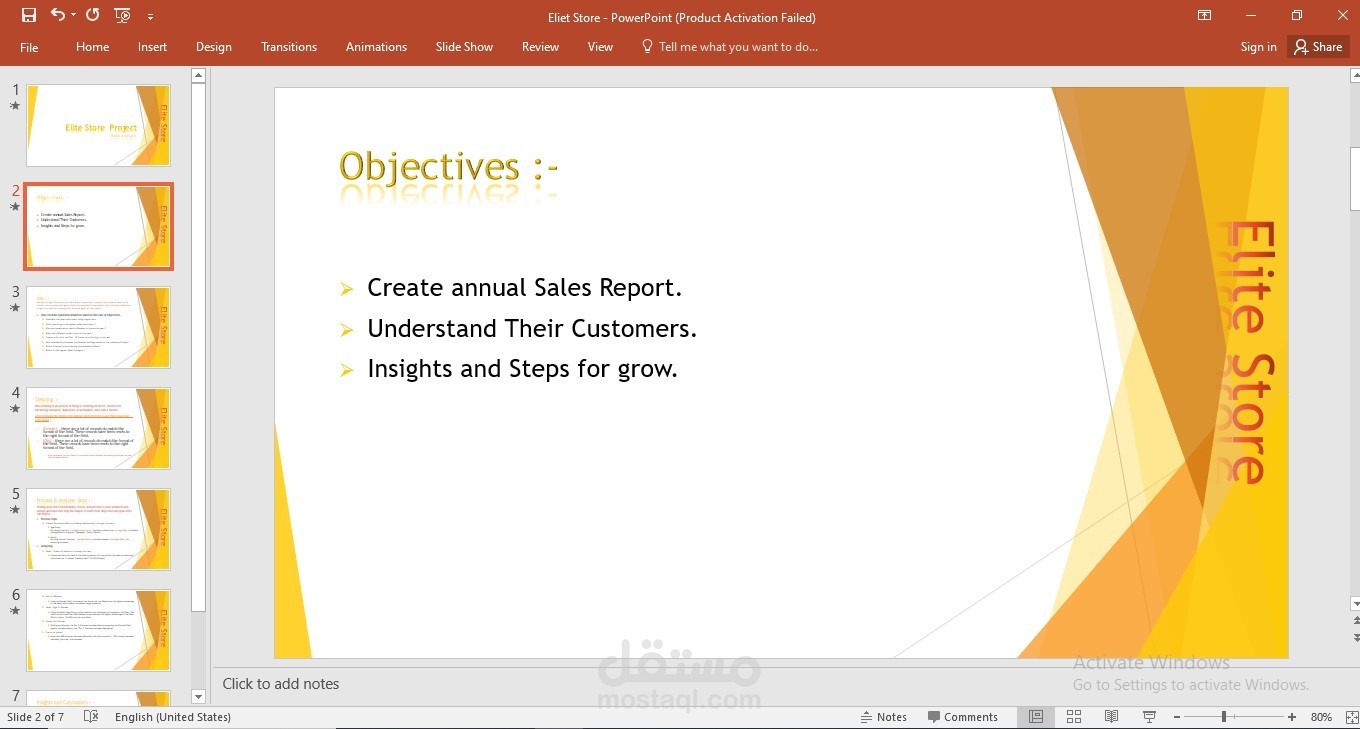The image size is (1360, 729).
Task: Click the spell check icon in status bar
Action: pyautogui.click(x=91, y=717)
